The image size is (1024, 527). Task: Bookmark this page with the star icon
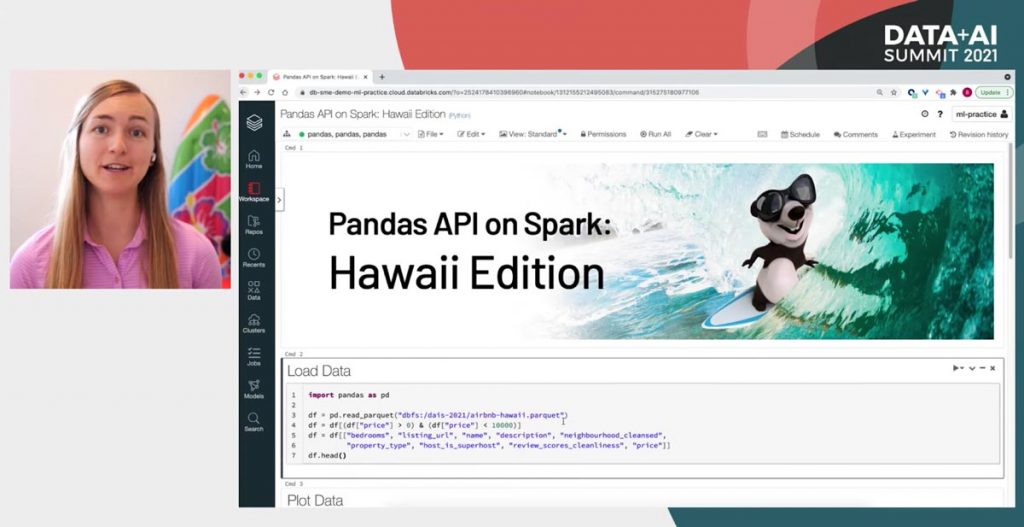[x=893, y=93]
